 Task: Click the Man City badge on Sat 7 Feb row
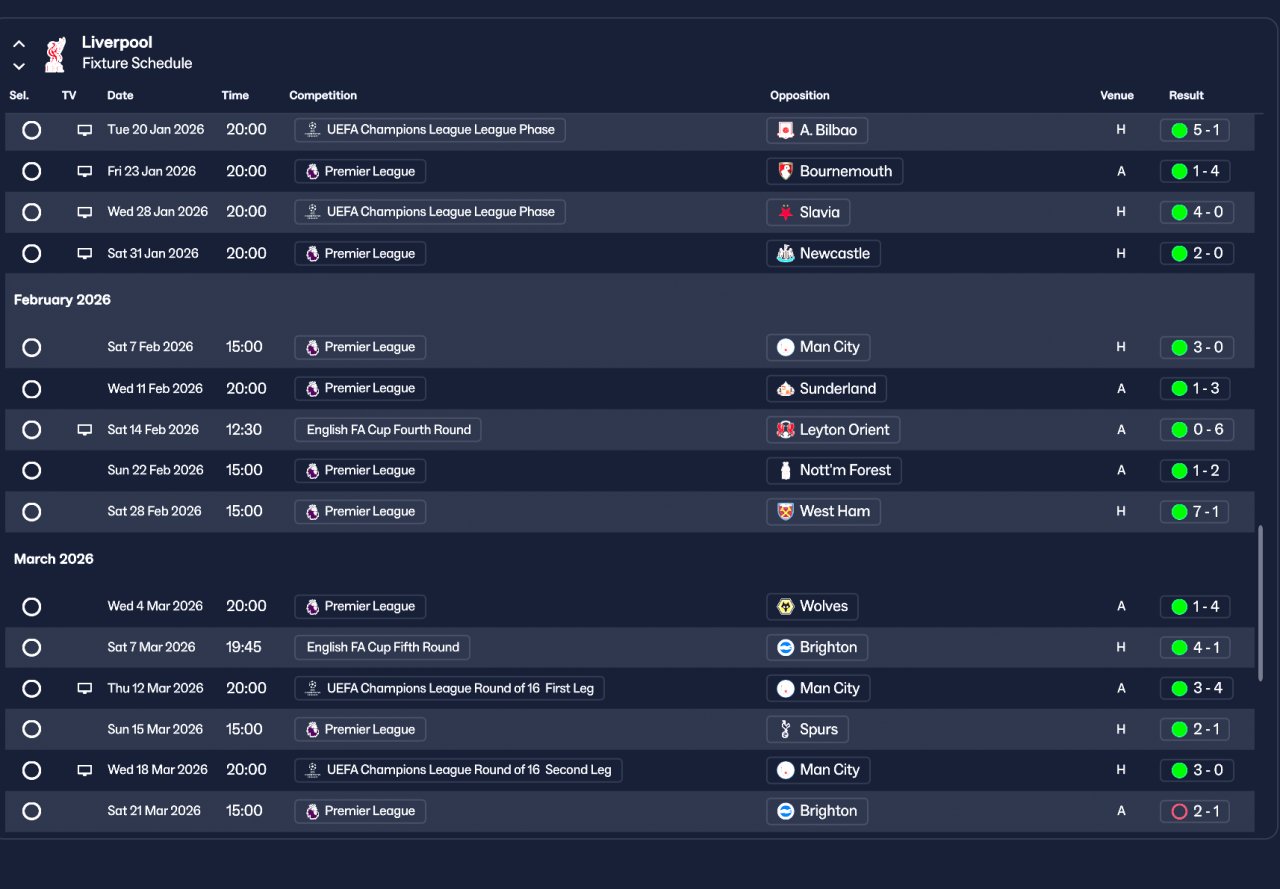[785, 347]
